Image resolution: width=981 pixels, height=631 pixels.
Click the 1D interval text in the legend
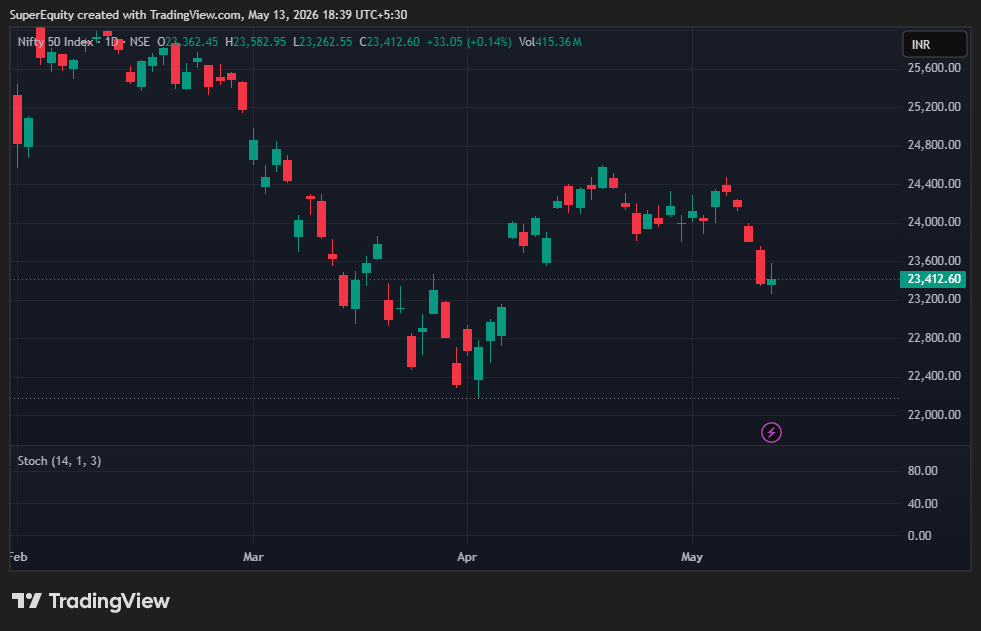pyautogui.click(x=111, y=42)
